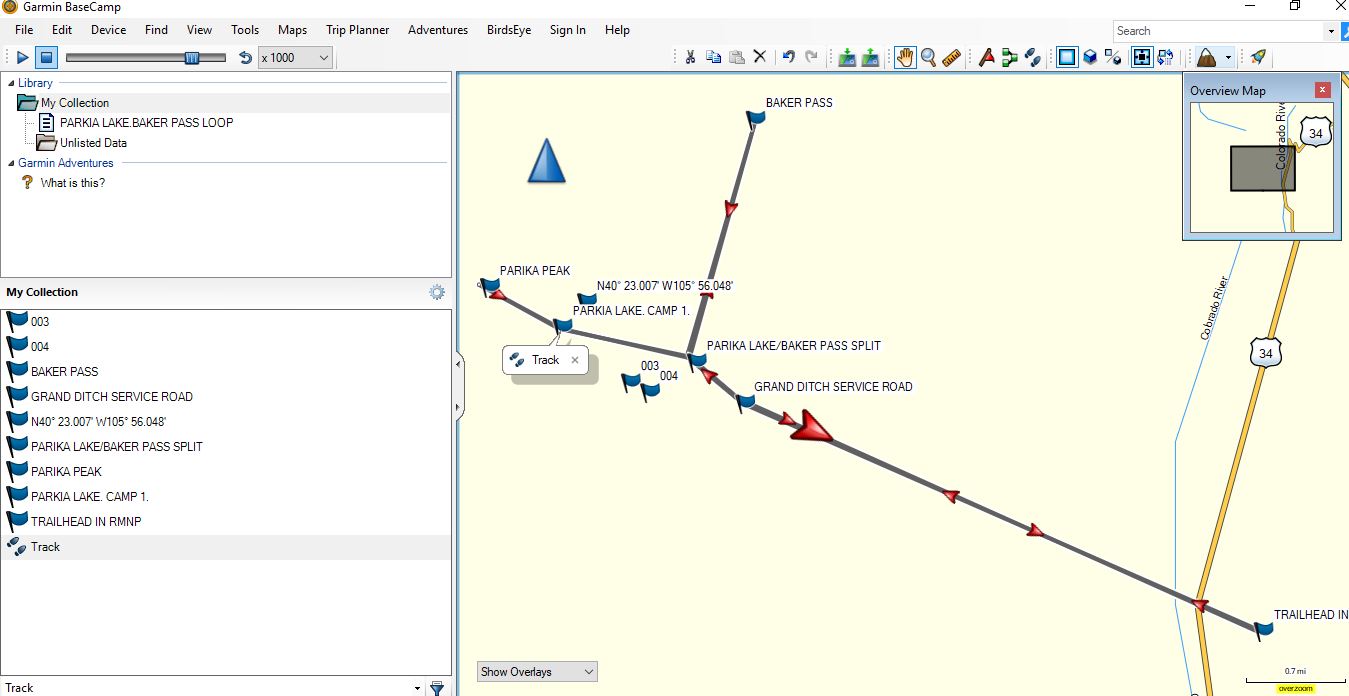Click Receive from Device icon
The image size is (1349, 696).
(x=847, y=58)
